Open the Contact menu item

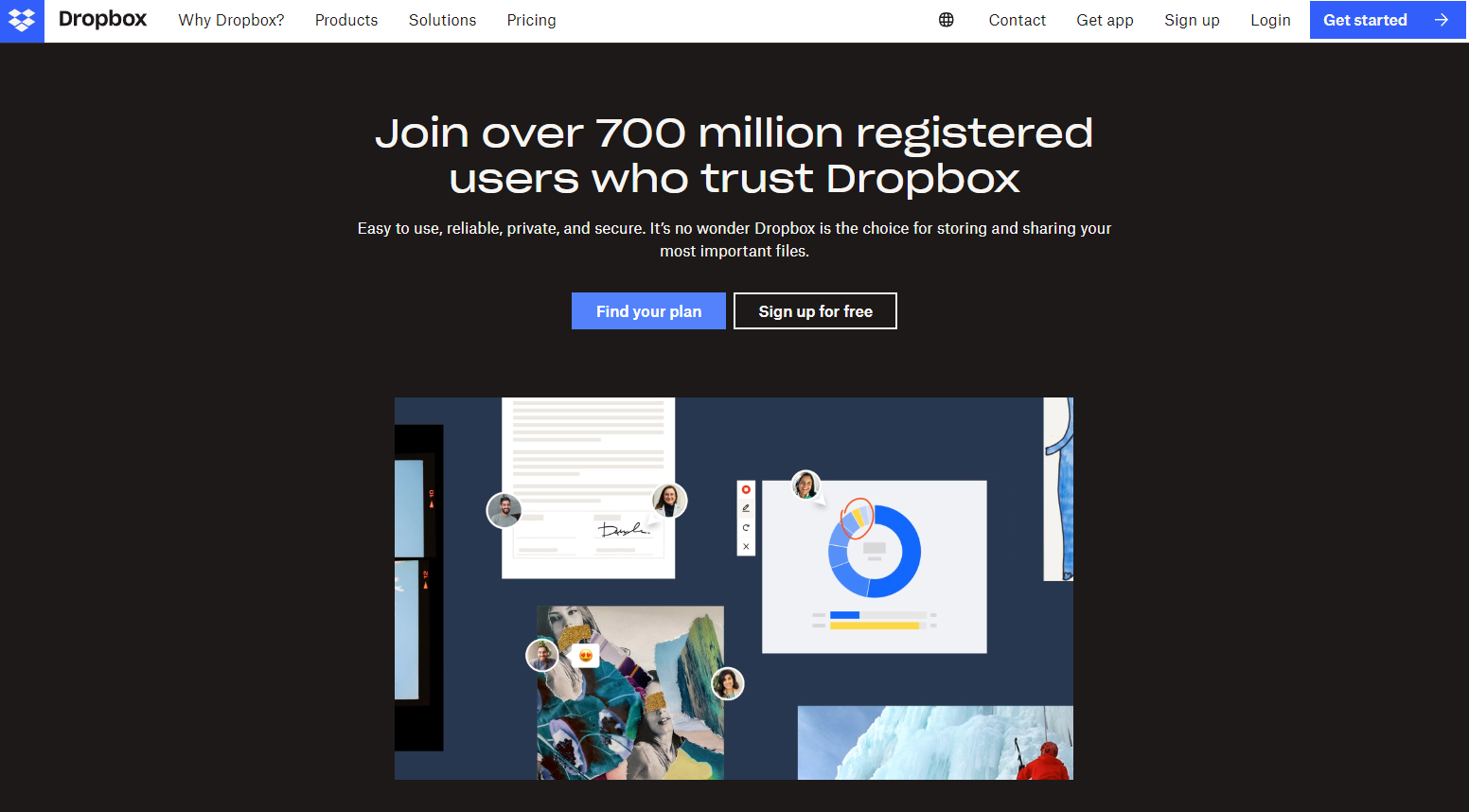[x=1018, y=20]
